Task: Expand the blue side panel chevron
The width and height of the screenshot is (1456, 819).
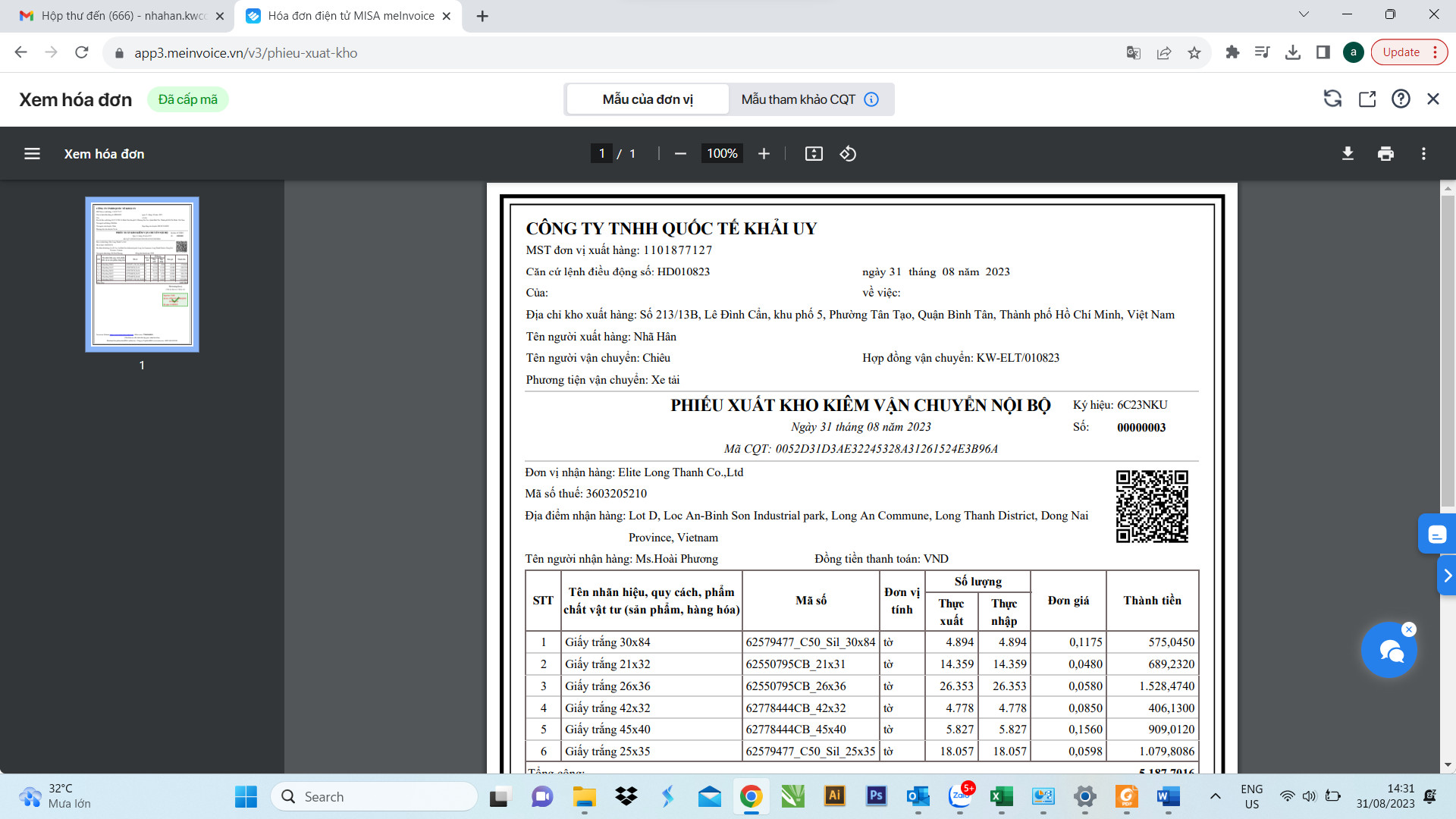Action: (1447, 576)
